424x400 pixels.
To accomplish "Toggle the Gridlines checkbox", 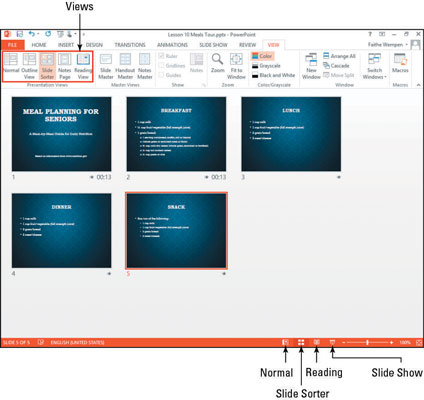I will coord(161,65).
